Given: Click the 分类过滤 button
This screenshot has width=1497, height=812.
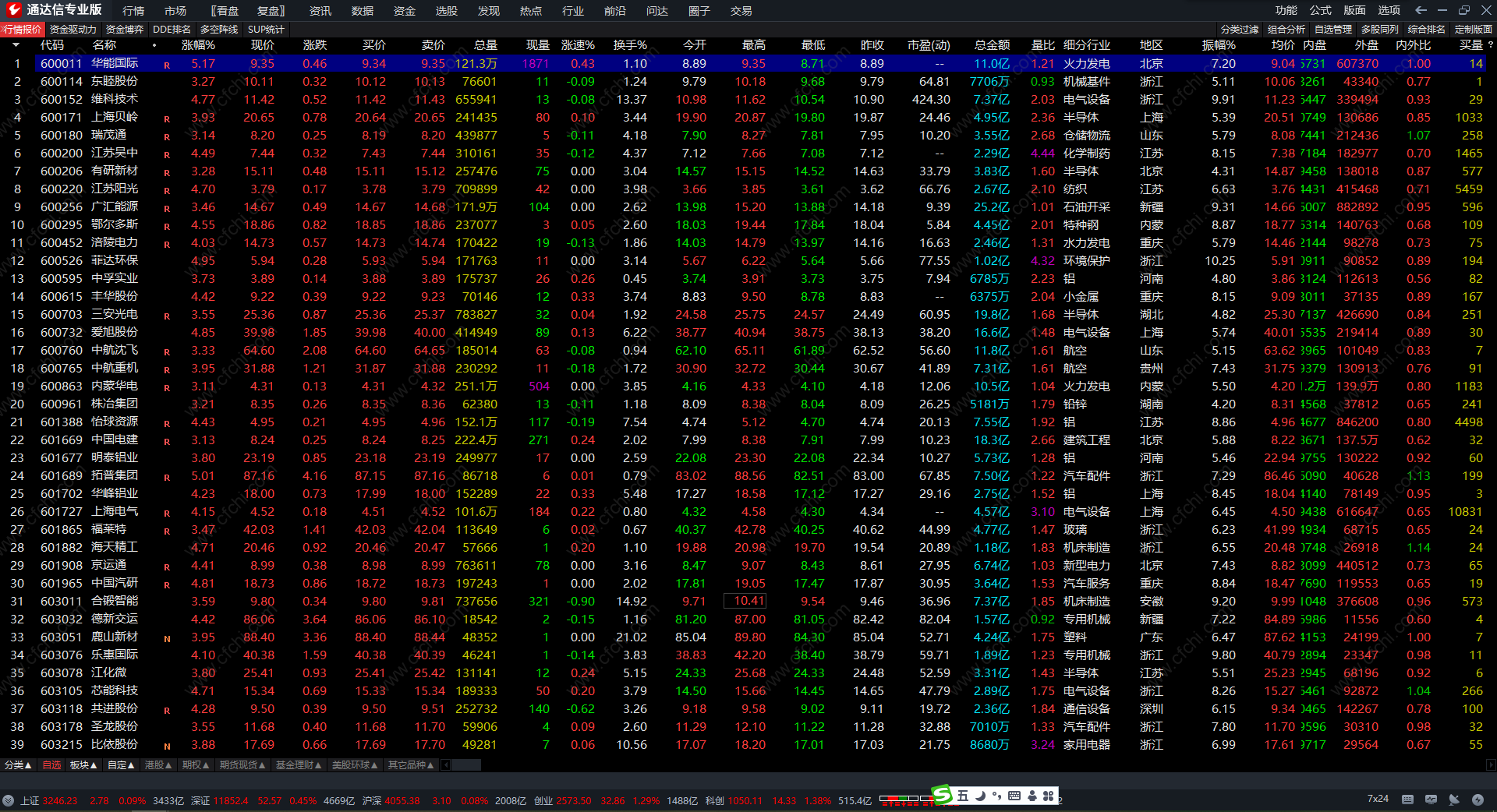Looking at the screenshot, I should click(x=1240, y=30).
